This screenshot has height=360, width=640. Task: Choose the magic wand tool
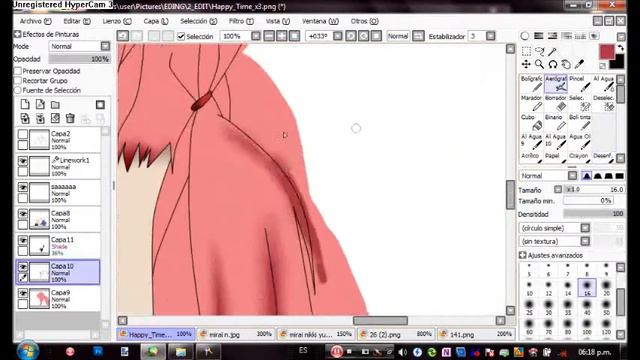point(552,51)
